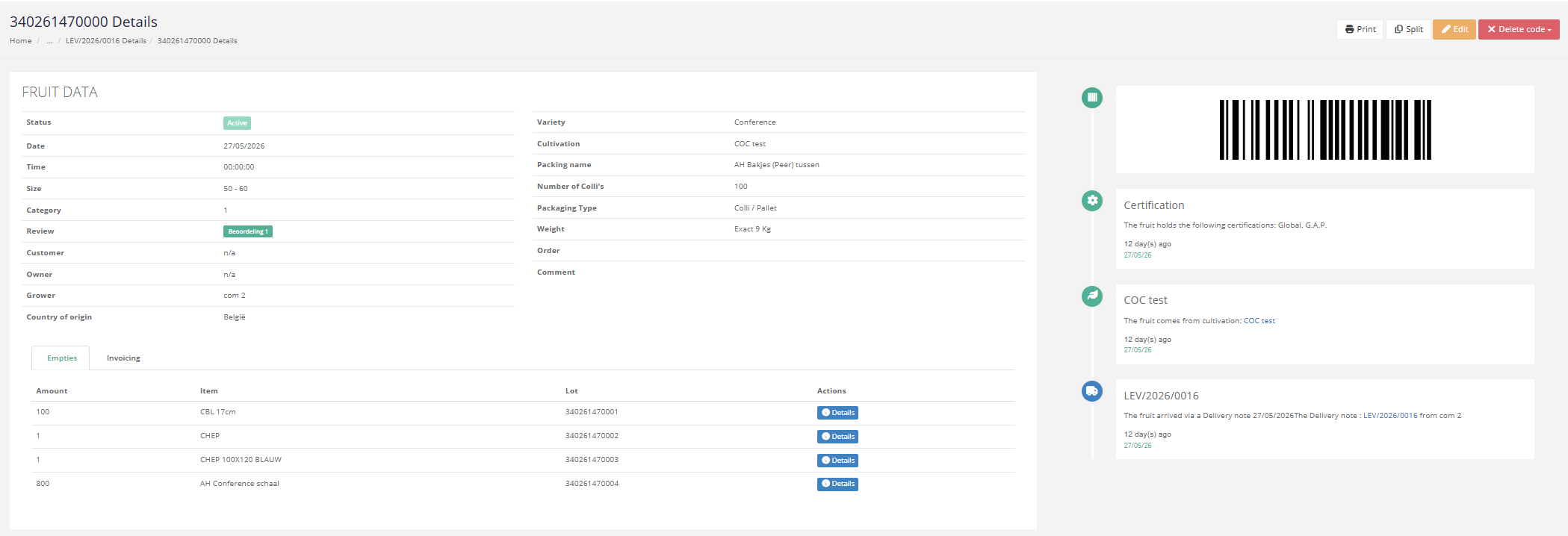Viewport: 1568px width, 536px height.
Task: Click the FRUIT DATA section heading
Action: (60, 92)
